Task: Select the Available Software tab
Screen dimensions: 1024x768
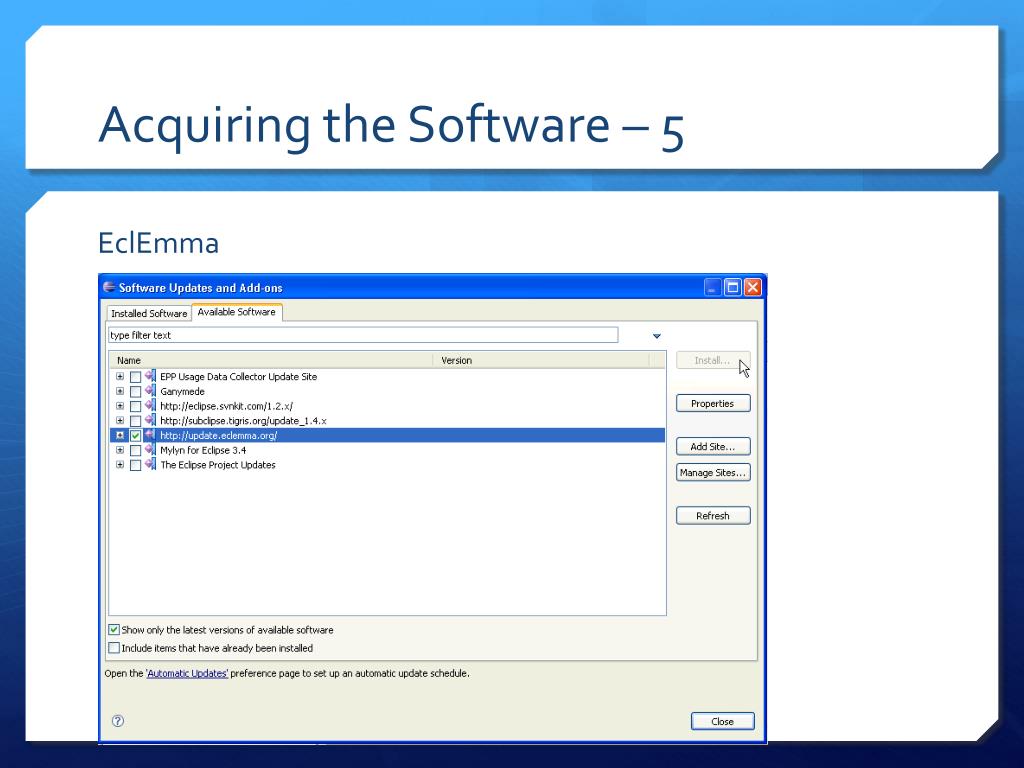Action: click(236, 312)
